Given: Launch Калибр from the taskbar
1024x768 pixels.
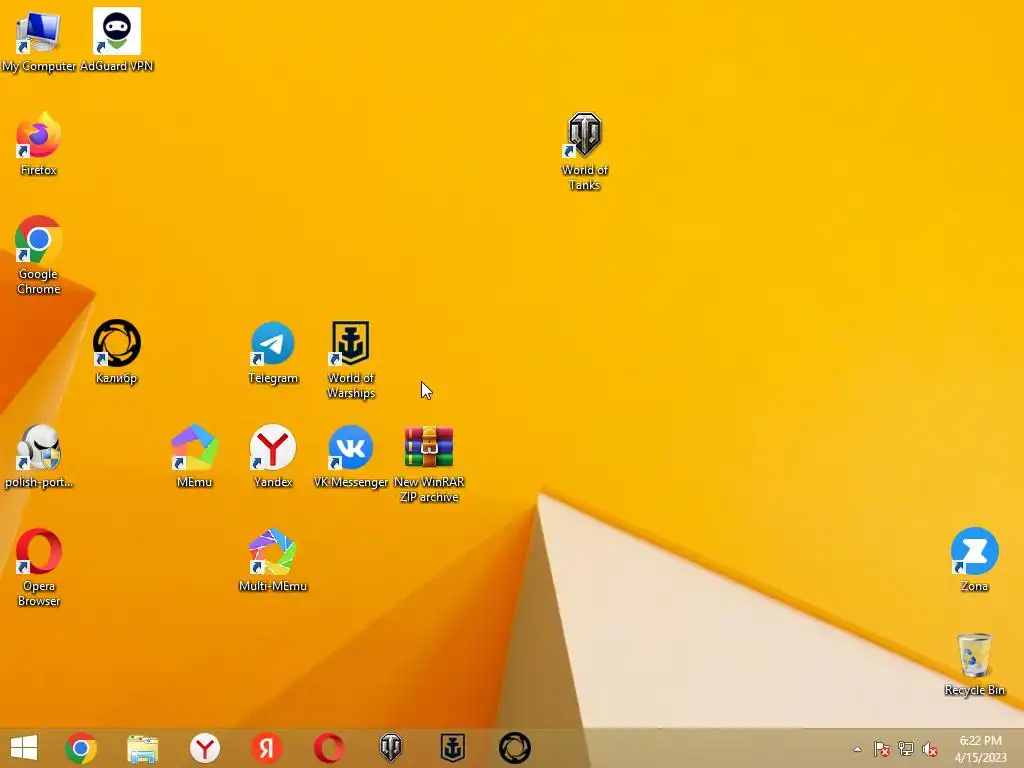Looking at the screenshot, I should coord(515,748).
